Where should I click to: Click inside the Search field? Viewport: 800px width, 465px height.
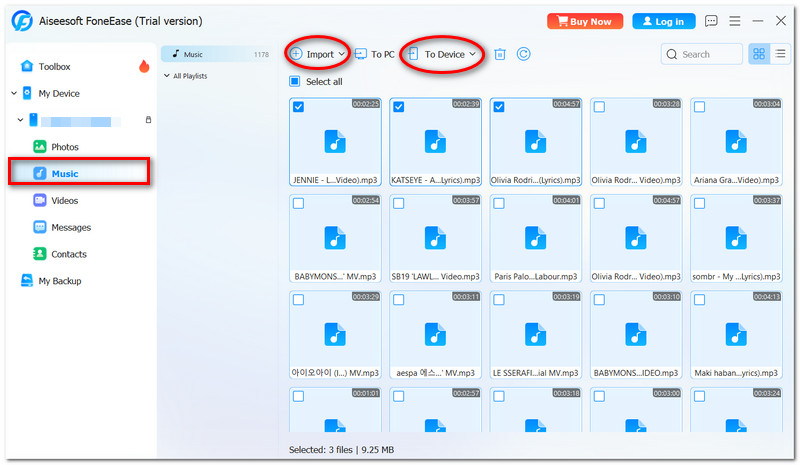(x=702, y=54)
